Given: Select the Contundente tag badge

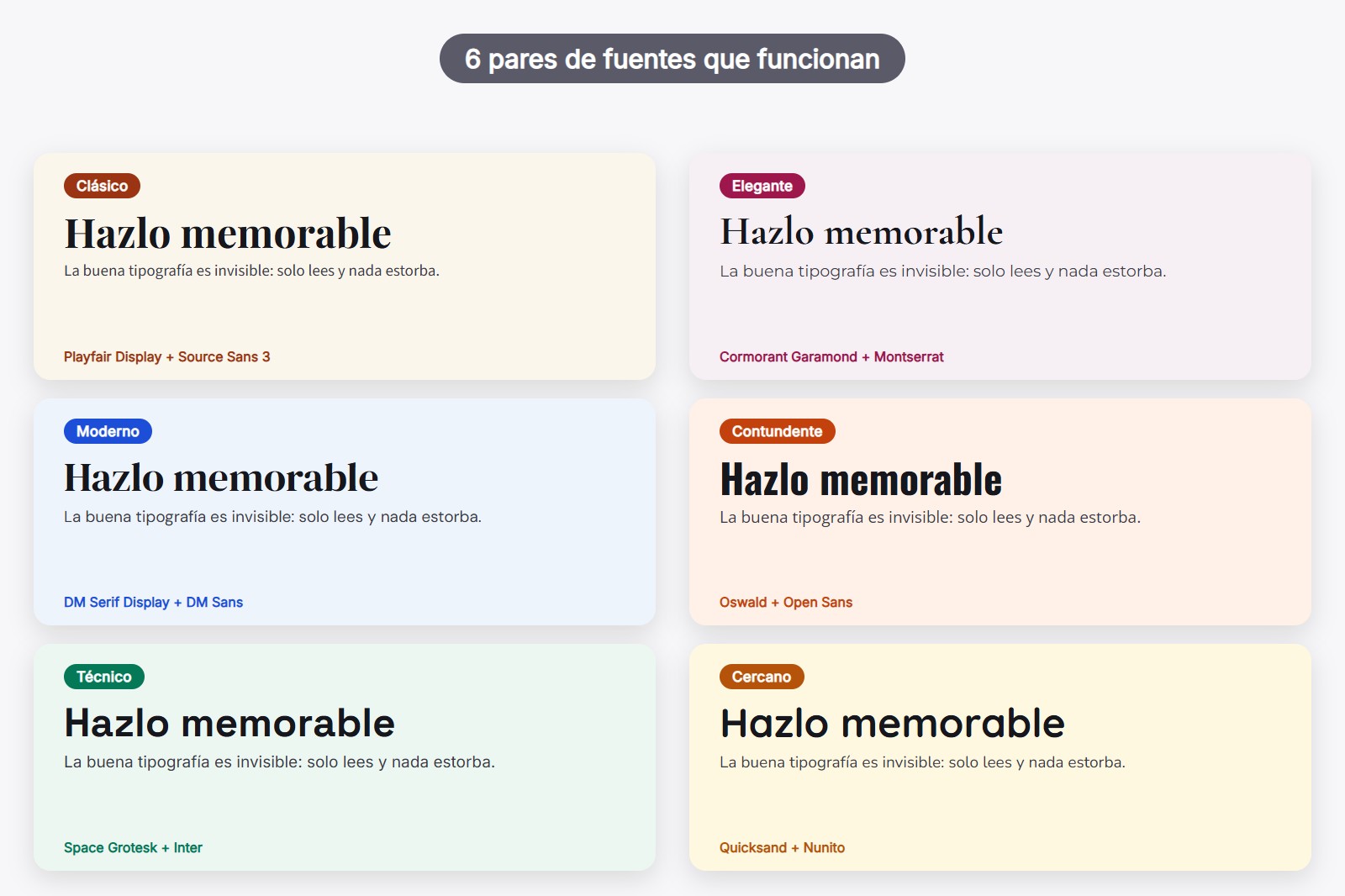Looking at the screenshot, I should [x=778, y=431].
